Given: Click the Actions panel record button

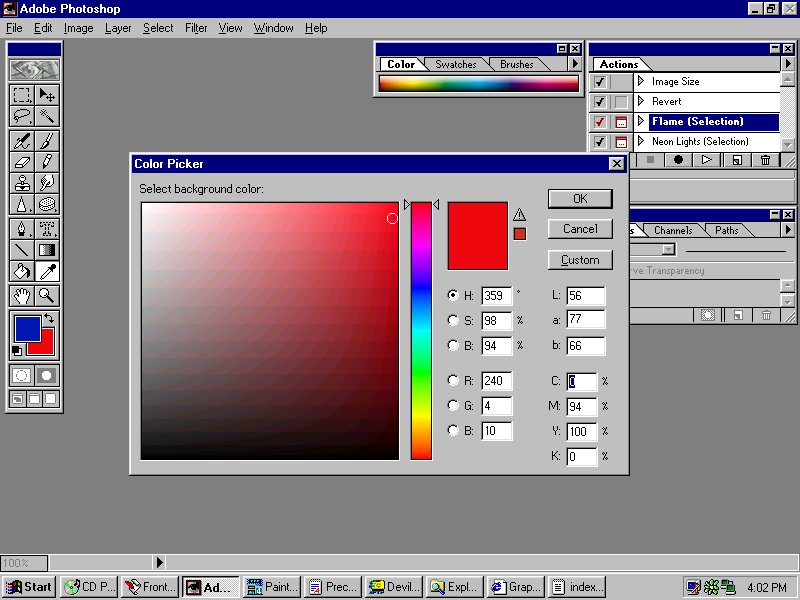Looking at the screenshot, I should click(678, 160).
